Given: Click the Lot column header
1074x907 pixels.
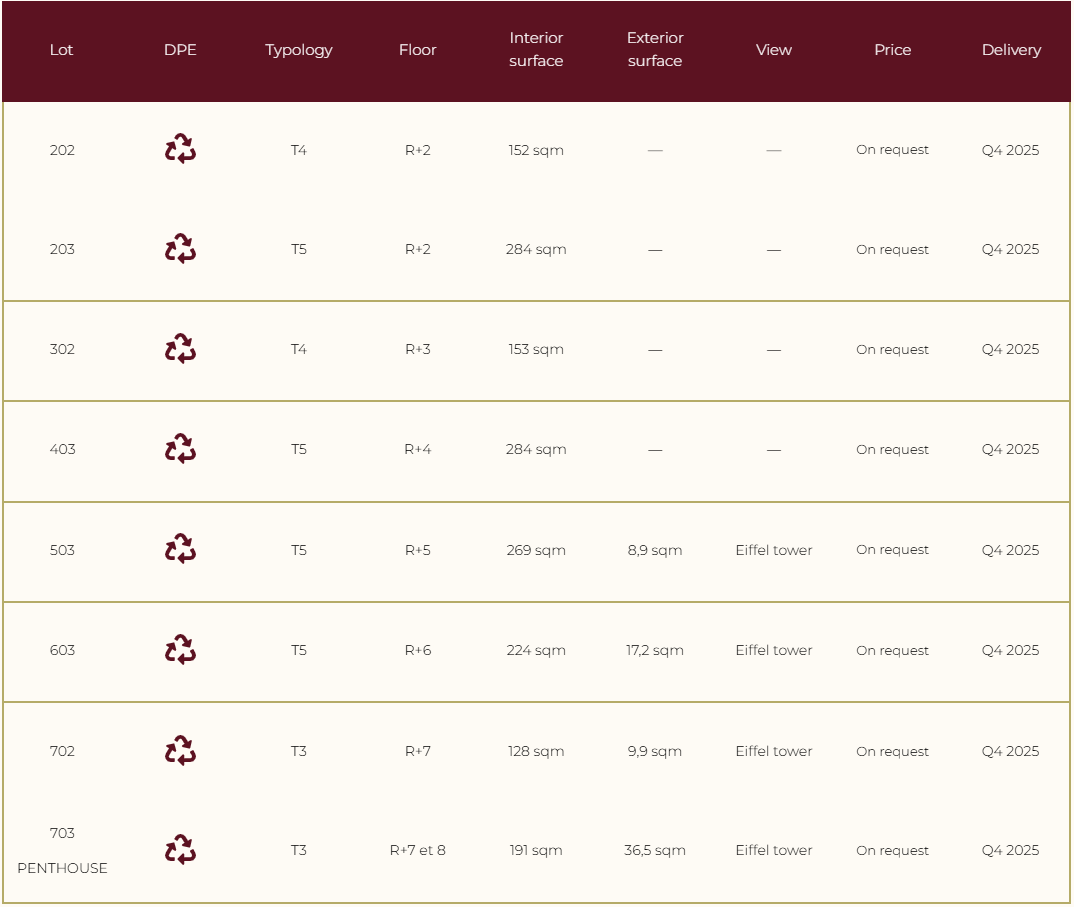Looking at the screenshot, I should coord(62,50).
